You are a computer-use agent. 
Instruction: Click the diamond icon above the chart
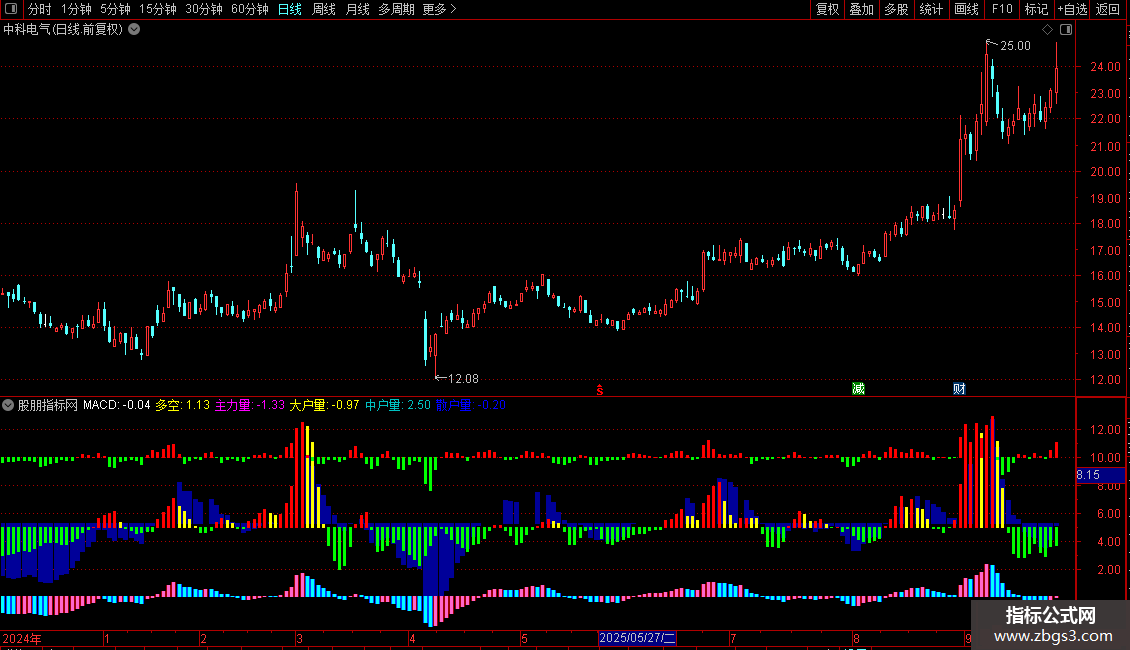[1047, 30]
